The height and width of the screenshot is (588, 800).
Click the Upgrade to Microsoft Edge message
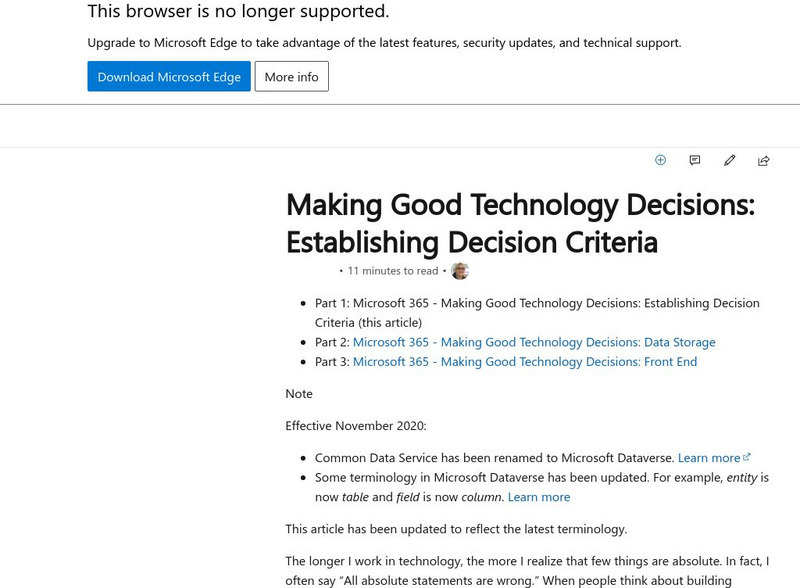click(384, 43)
